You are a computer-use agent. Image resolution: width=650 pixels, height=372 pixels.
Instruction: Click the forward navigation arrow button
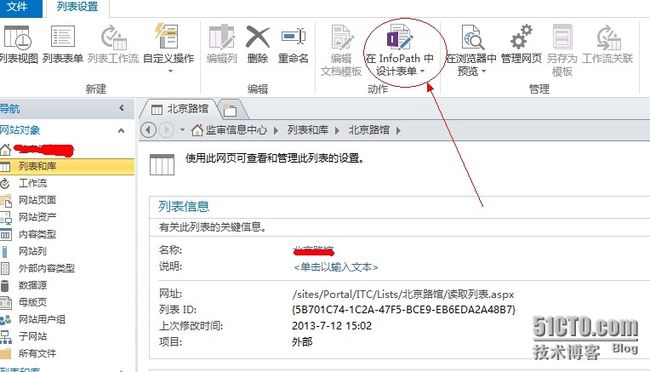(167, 130)
